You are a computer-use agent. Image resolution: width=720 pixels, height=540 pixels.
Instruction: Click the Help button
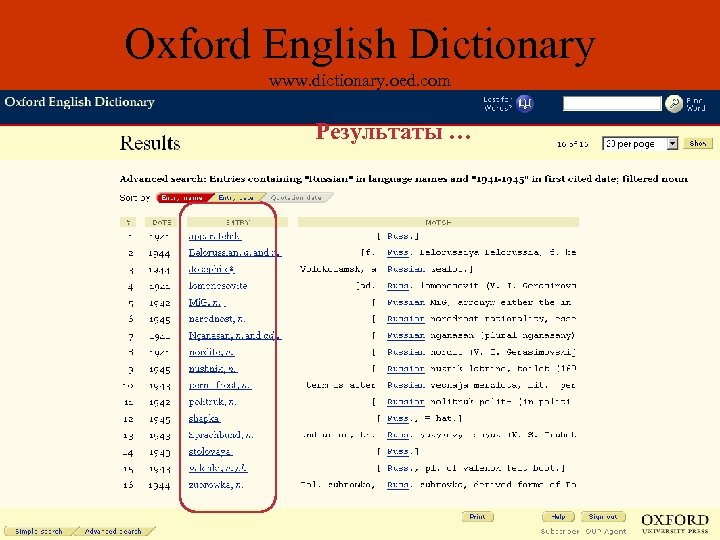[558, 517]
